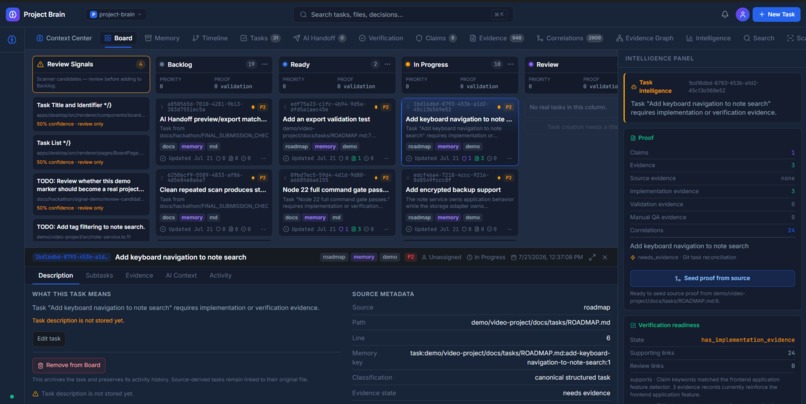Click Remove from Board button
Image resolution: width=806 pixels, height=404 pixels.
click(x=69, y=365)
